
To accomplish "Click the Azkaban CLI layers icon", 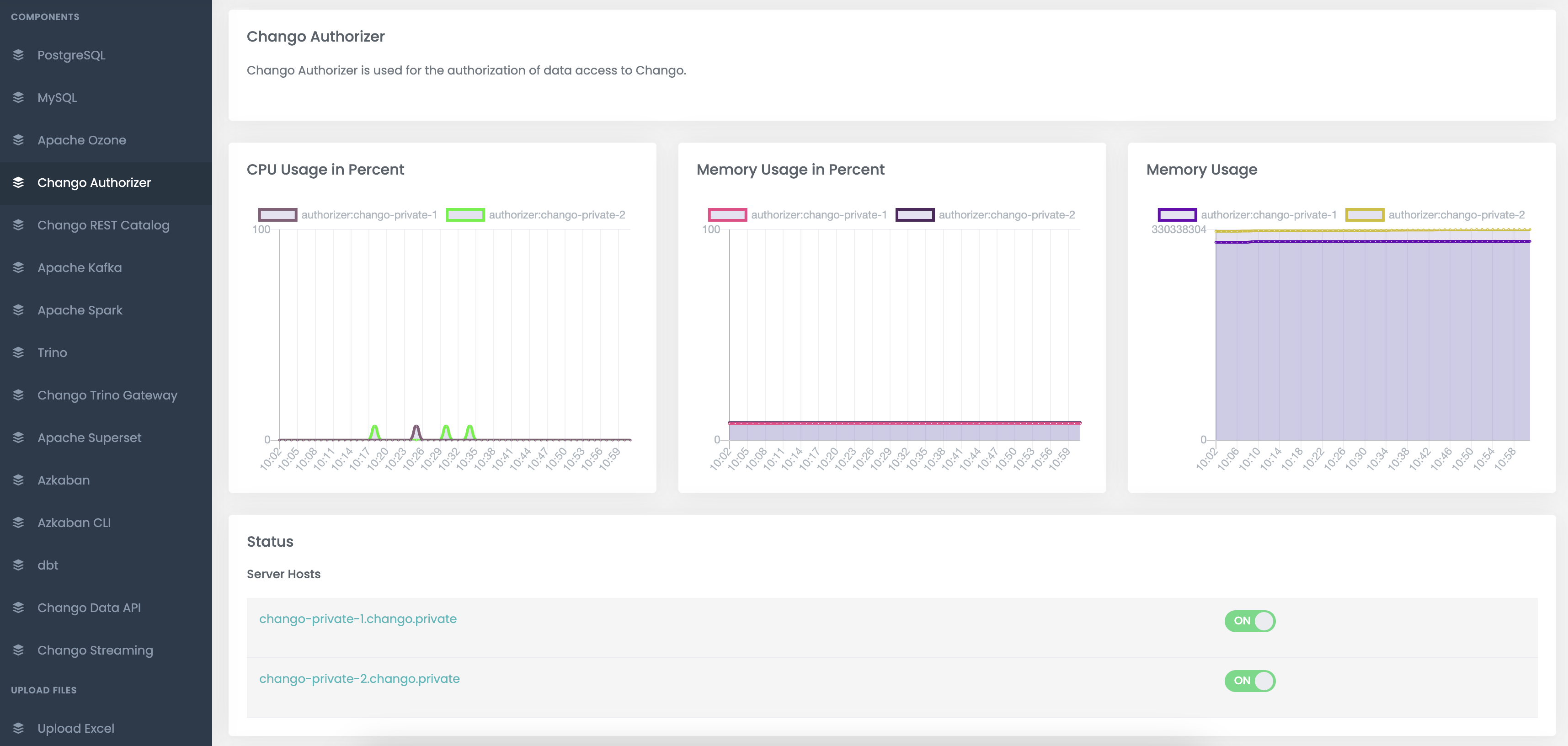I will click(x=18, y=522).
